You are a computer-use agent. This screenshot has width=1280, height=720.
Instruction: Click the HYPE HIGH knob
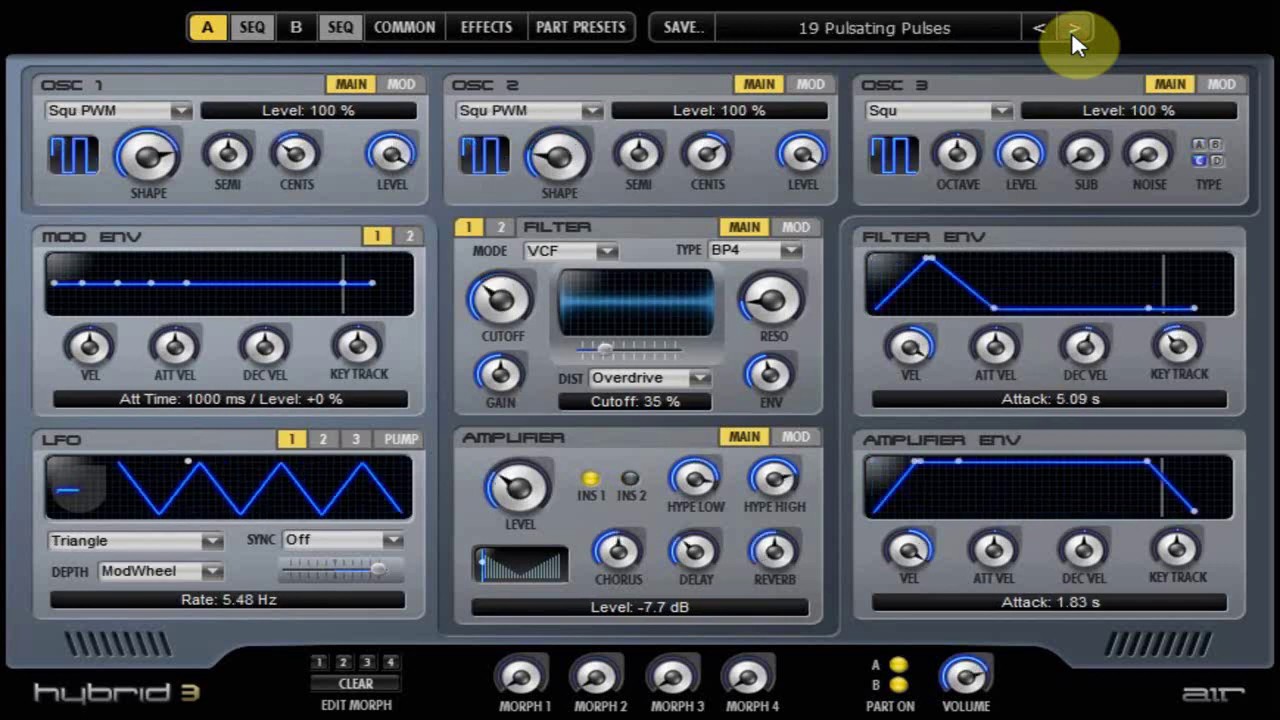pos(774,478)
